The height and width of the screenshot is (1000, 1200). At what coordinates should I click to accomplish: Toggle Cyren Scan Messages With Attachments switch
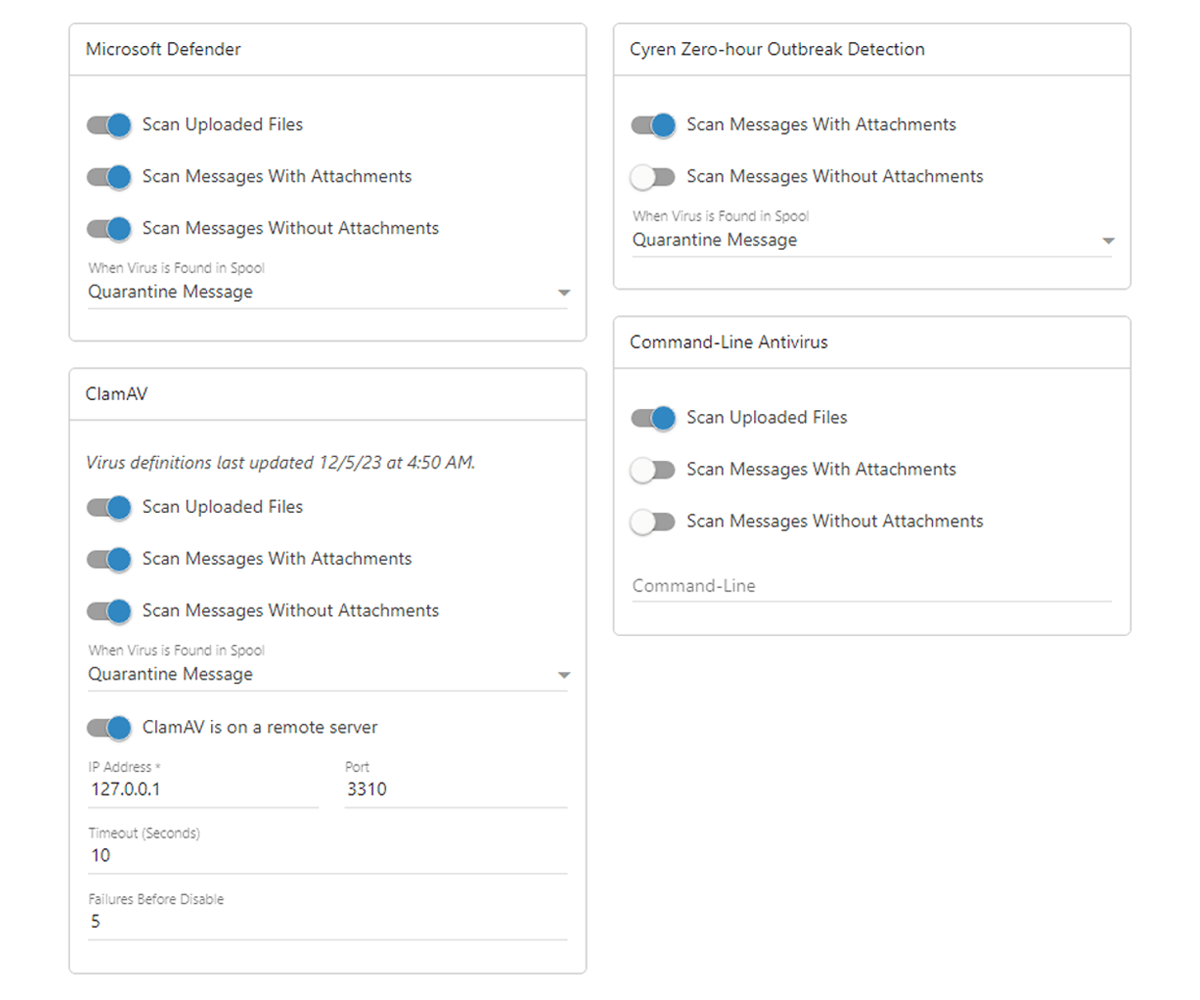tap(653, 125)
